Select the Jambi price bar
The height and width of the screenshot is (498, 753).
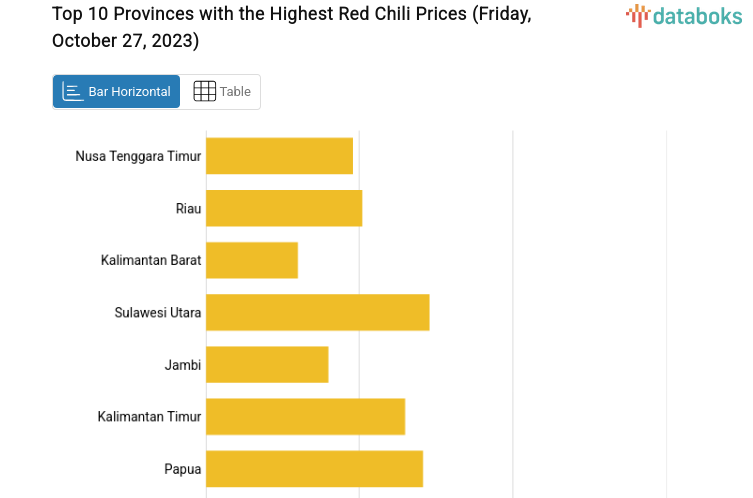coord(267,364)
